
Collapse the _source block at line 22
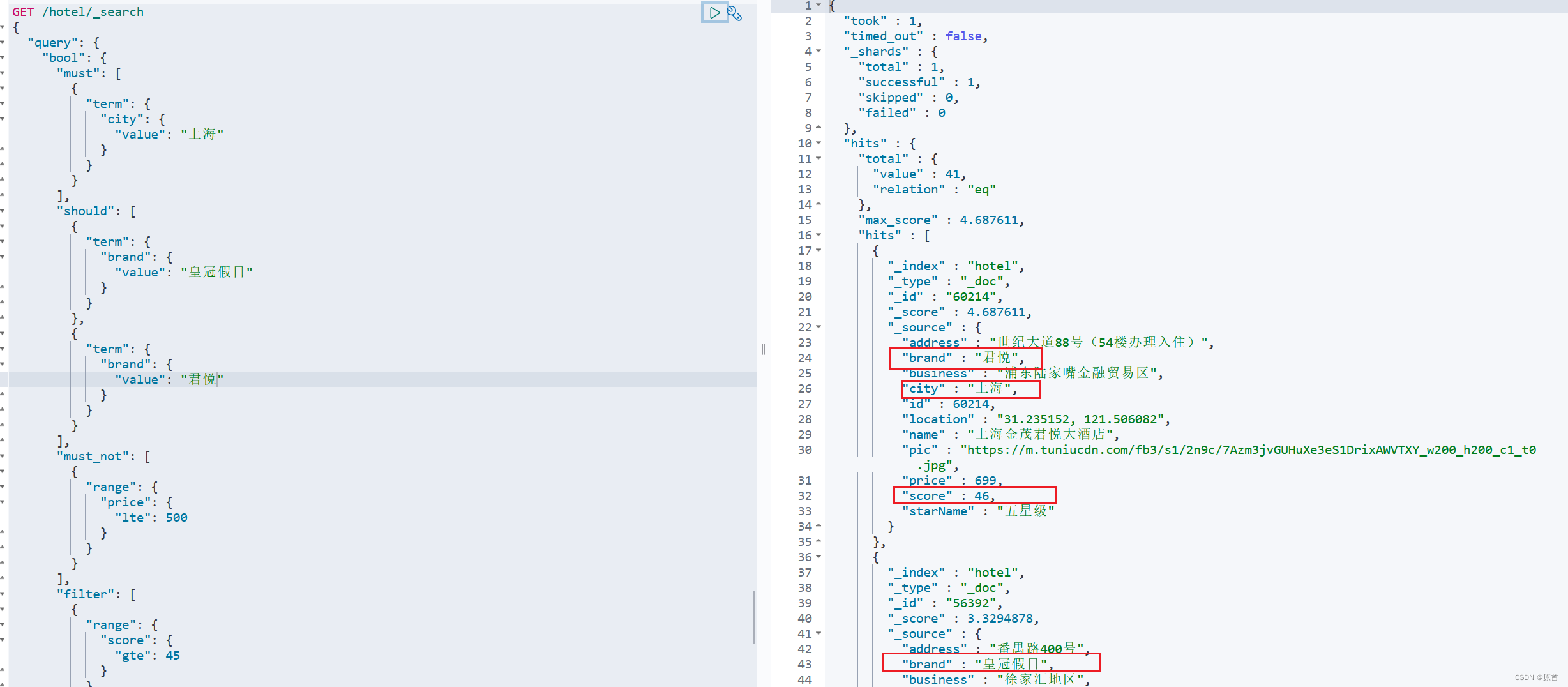[819, 327]
